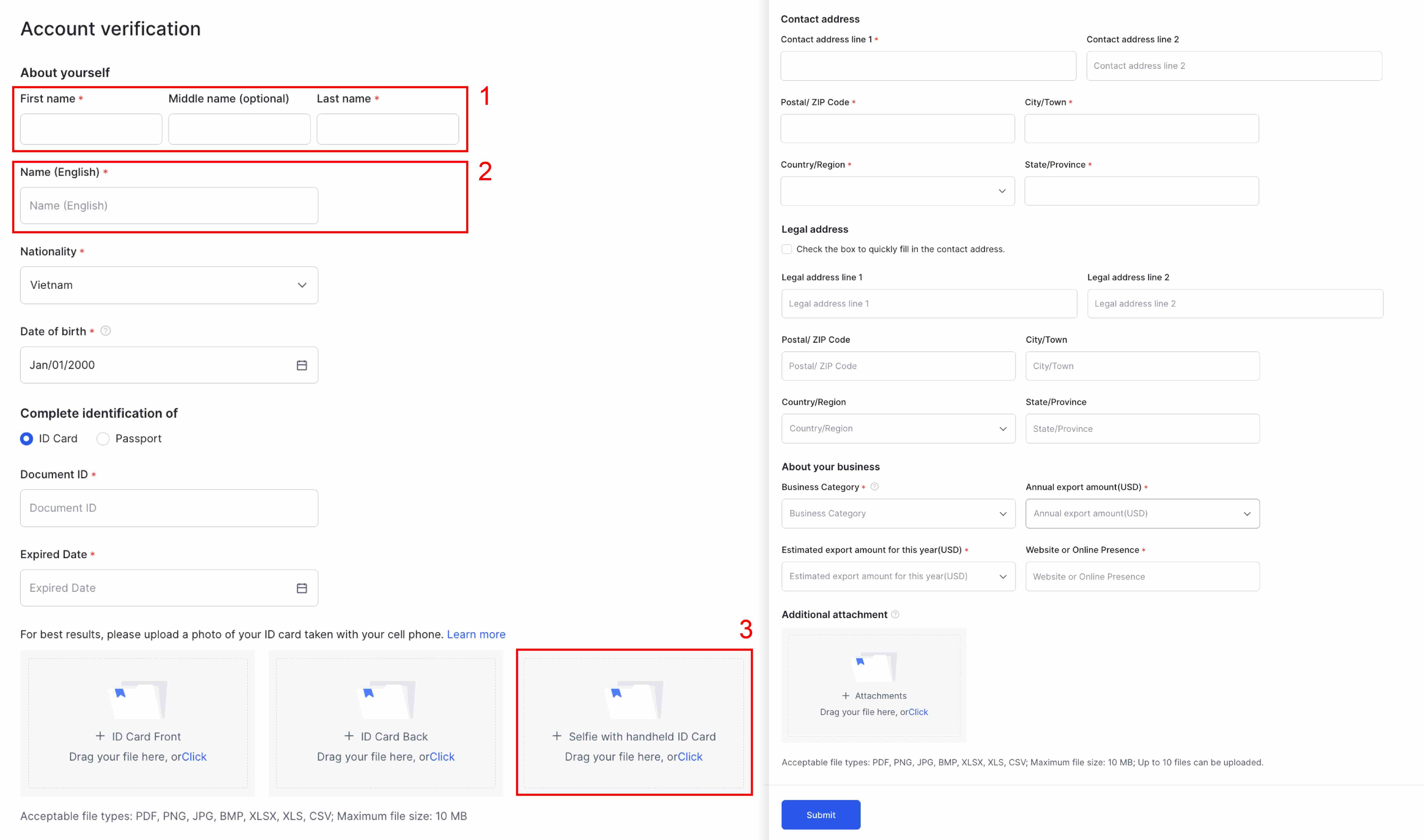Focus the Contact address line 2 field
Viewport: 1424px width, 840px height.
(1234, 66)
